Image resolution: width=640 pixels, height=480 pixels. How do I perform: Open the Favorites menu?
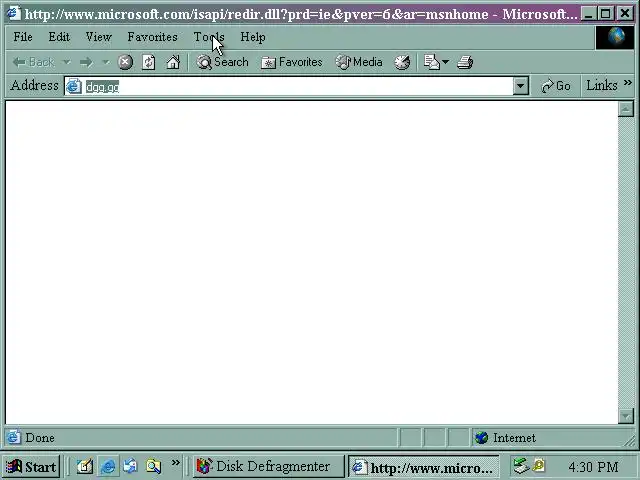coord(152,37)
